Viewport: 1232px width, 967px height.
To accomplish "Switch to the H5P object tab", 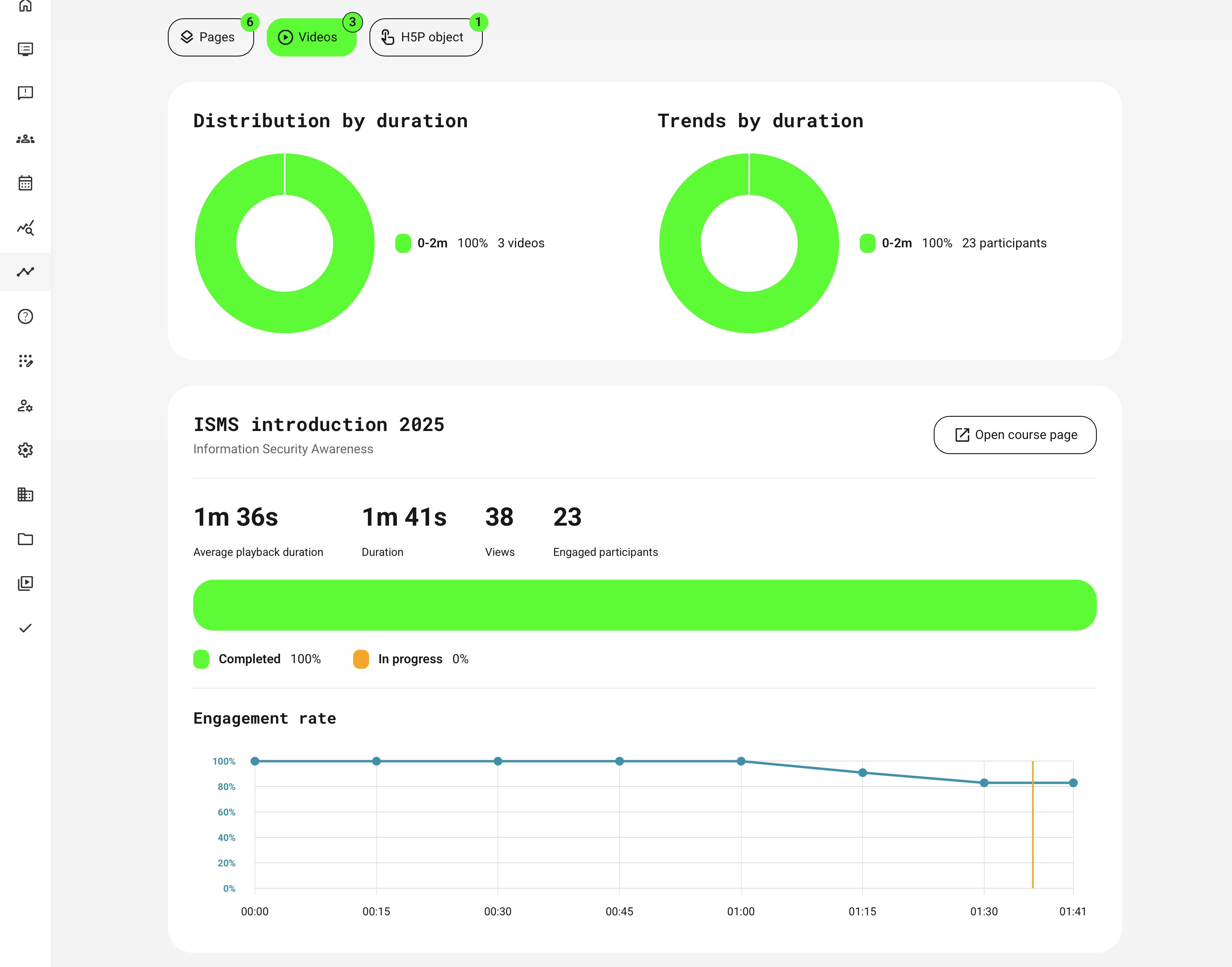I will tap(426, 37).
